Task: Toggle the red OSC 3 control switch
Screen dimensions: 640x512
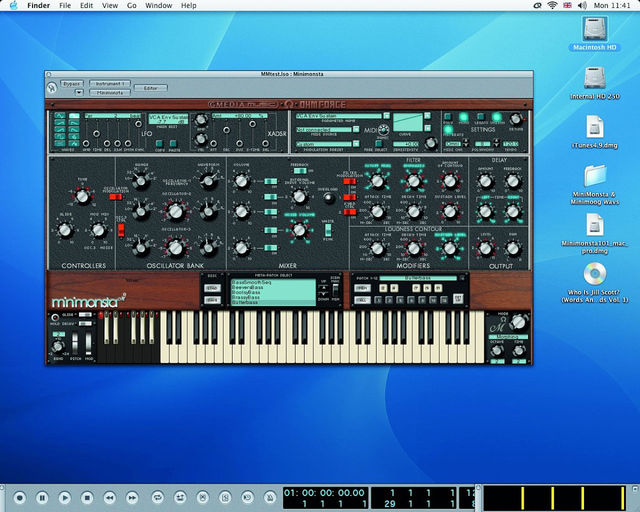Action: [x=121, y=230]
